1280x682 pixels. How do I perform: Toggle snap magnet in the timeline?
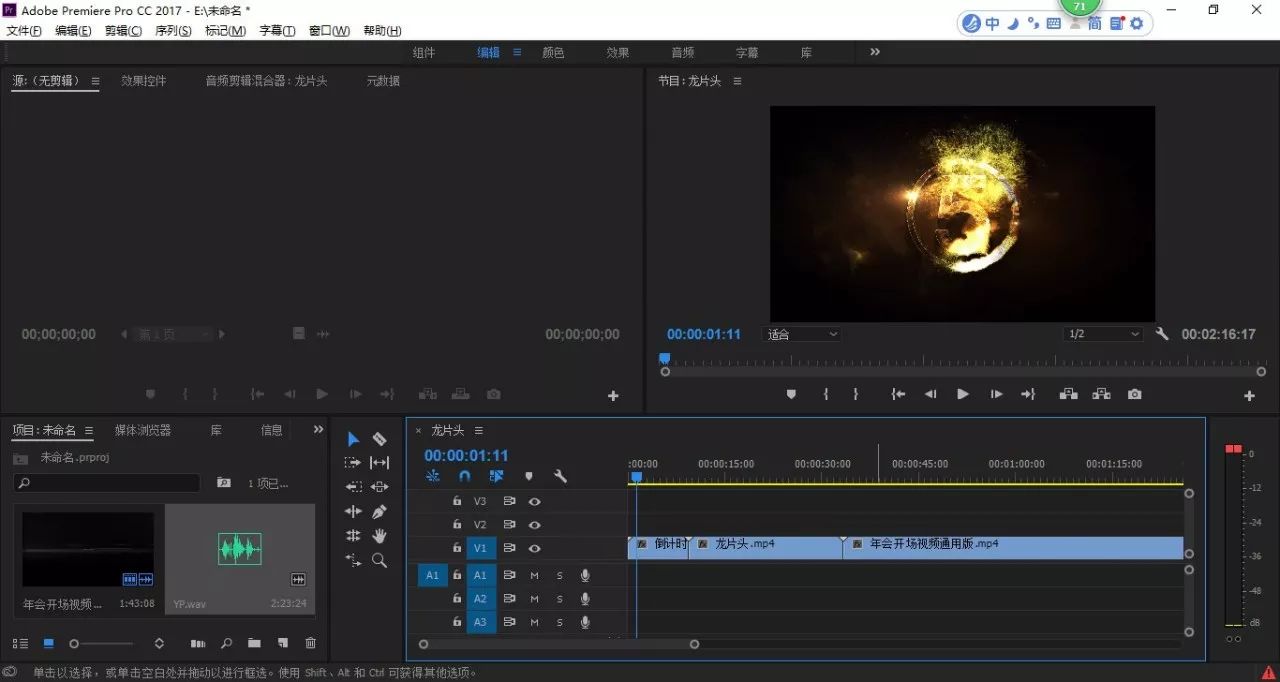tap(464, 476)
